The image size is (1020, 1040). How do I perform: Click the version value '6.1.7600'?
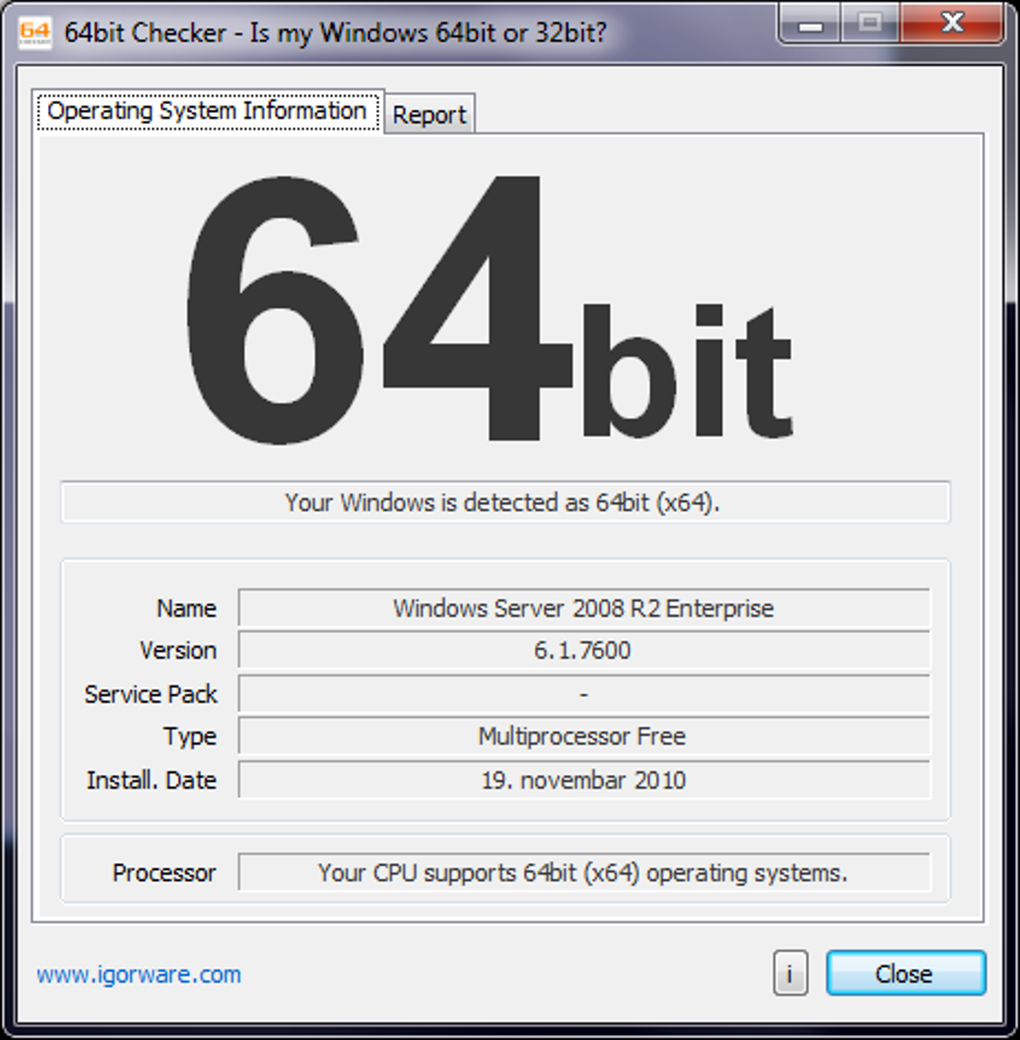click(x=584, y=650)
